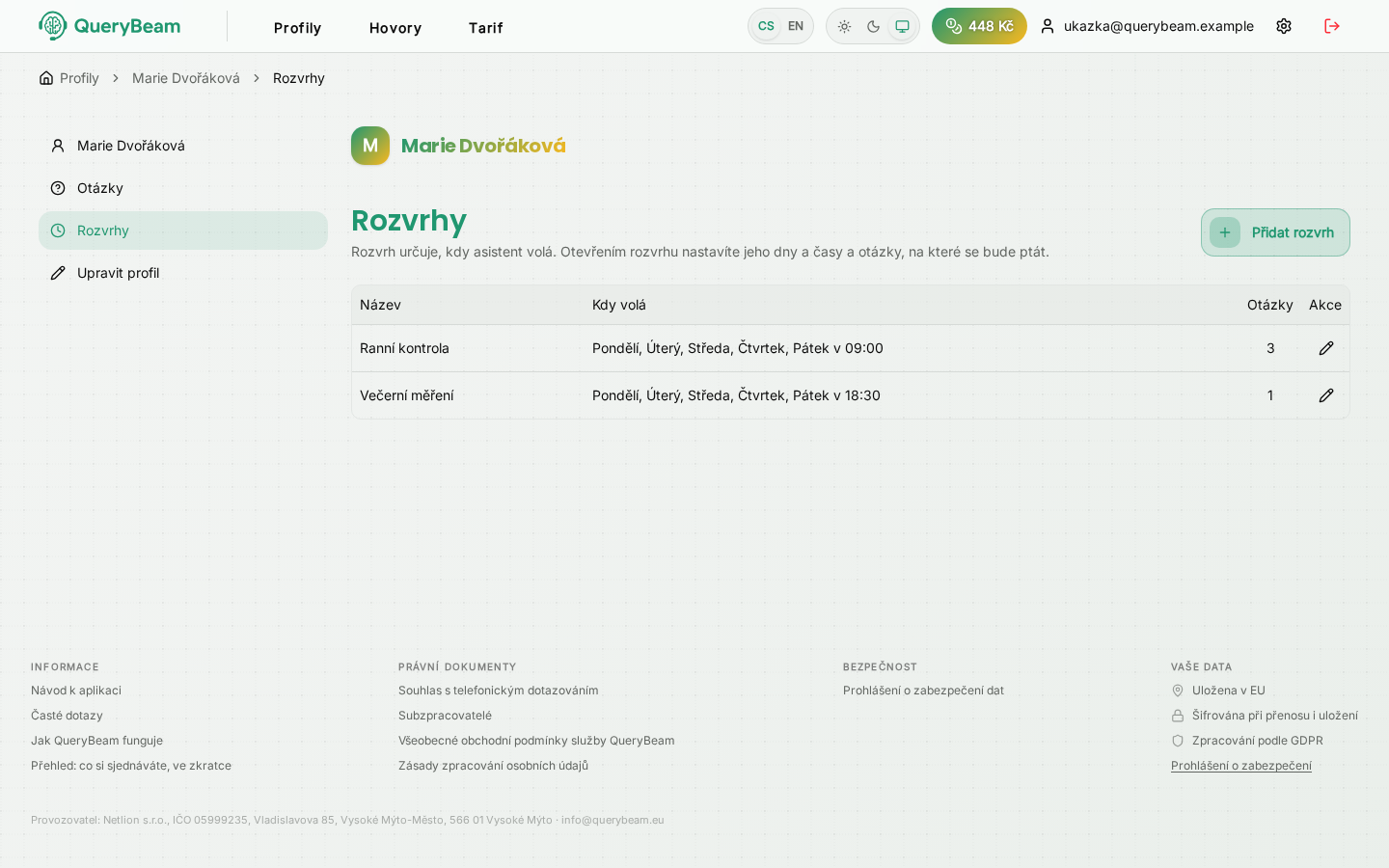
Task: Click info@querybeam.eu email in footer
Action: 613,820
